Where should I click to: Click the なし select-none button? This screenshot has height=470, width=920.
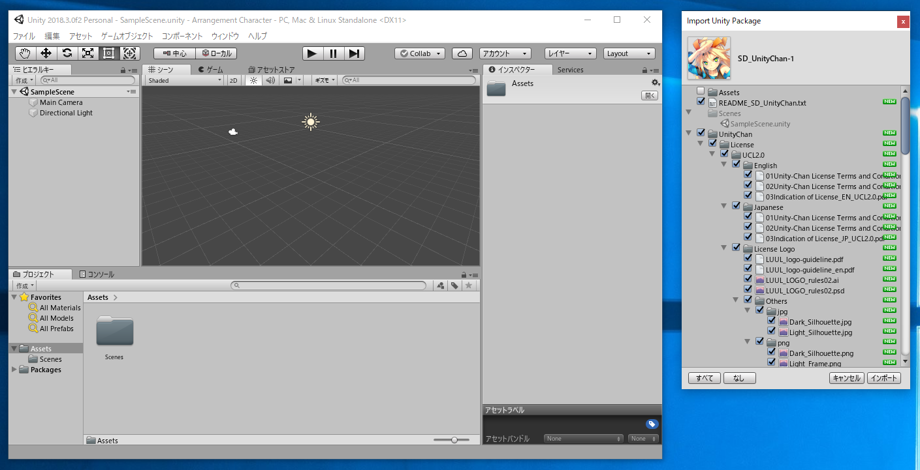(x=739, y=378)
